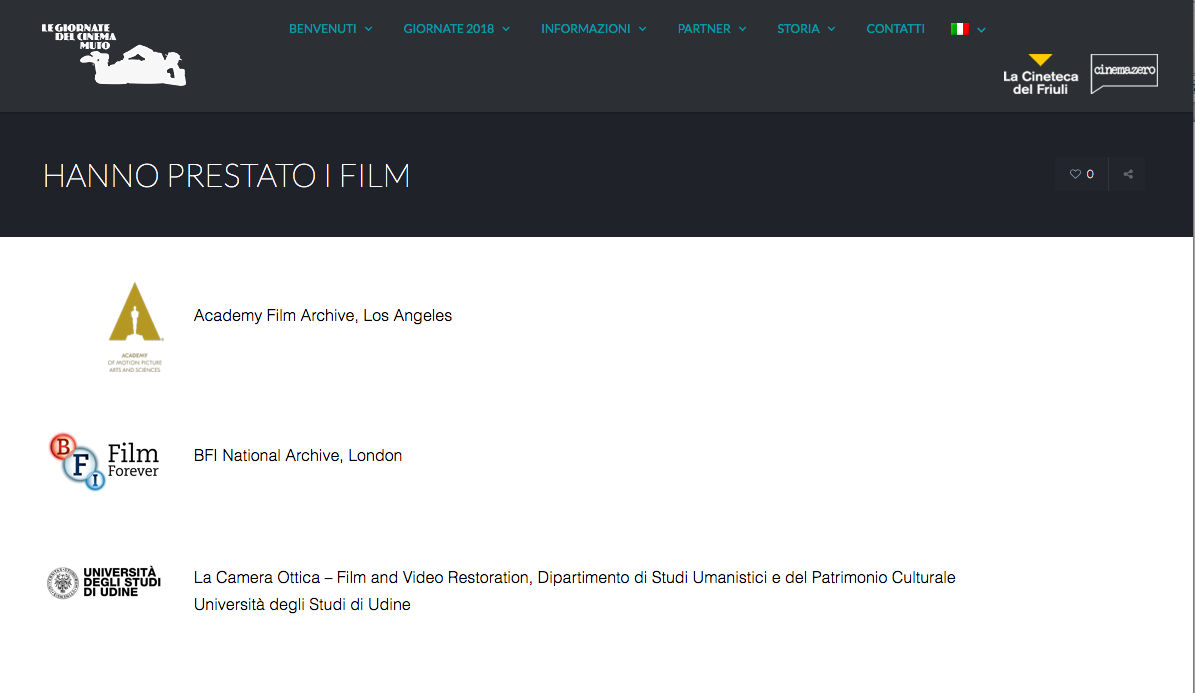1195x693 pixels.
Task: Click BFI National Archive, London text
Action: (x=298, y=456)
